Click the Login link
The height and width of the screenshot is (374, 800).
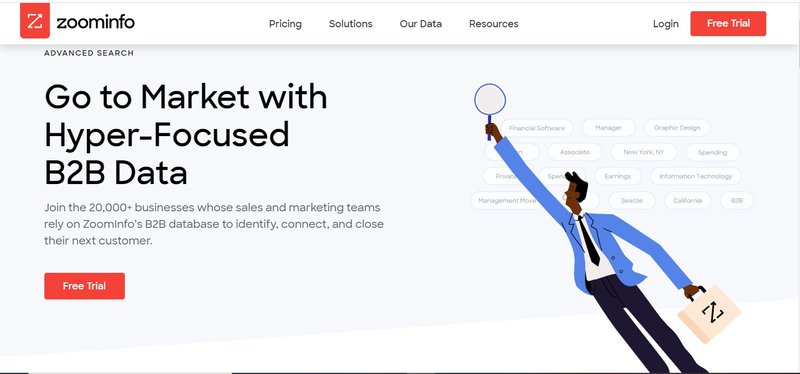coord(666,24)
